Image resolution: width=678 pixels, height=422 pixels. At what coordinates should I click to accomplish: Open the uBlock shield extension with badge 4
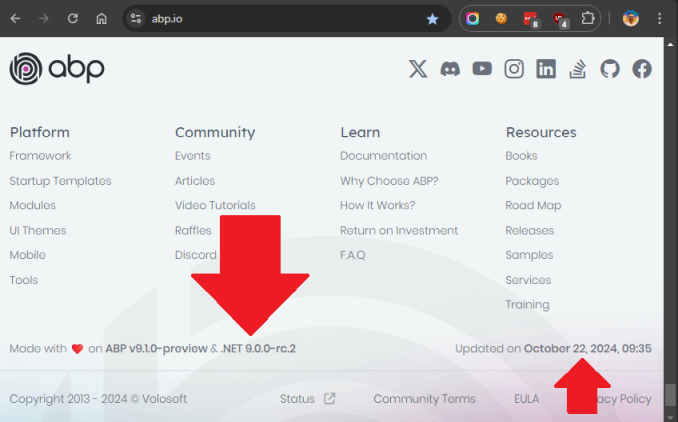560,19
